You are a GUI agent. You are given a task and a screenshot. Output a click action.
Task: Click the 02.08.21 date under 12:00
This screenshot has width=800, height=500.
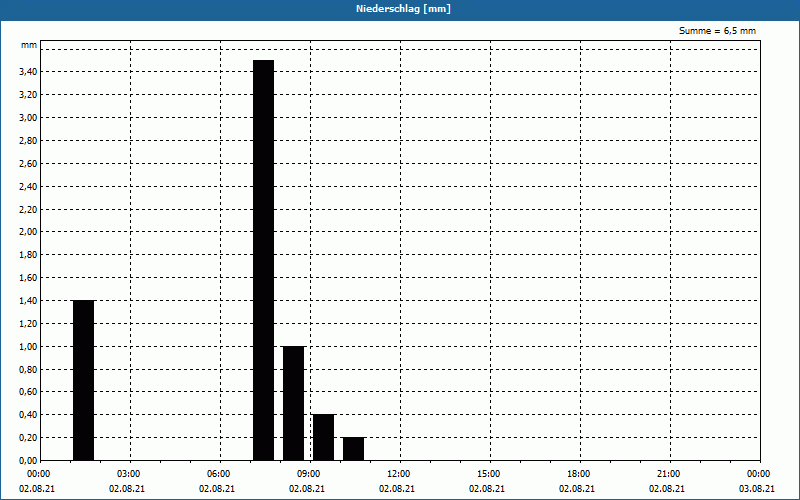(x=396, y=489)
